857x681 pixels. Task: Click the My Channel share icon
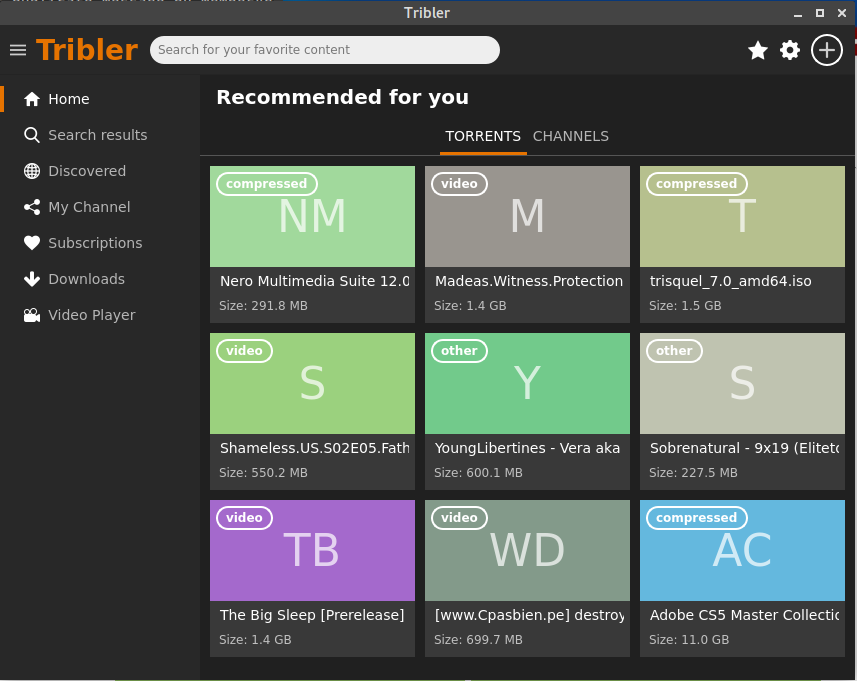click(x=32, y=207)
